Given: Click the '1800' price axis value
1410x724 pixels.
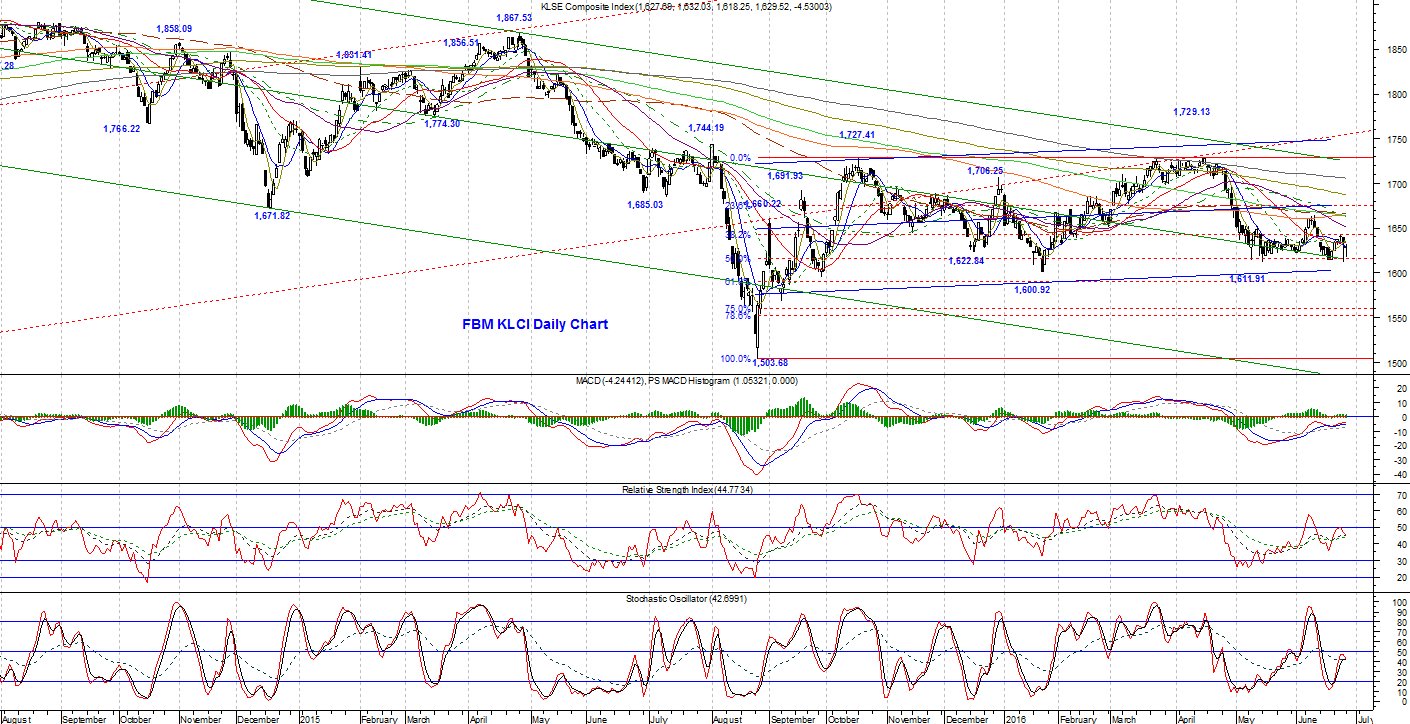Looking at the screenshot, I should [1397, 94].
